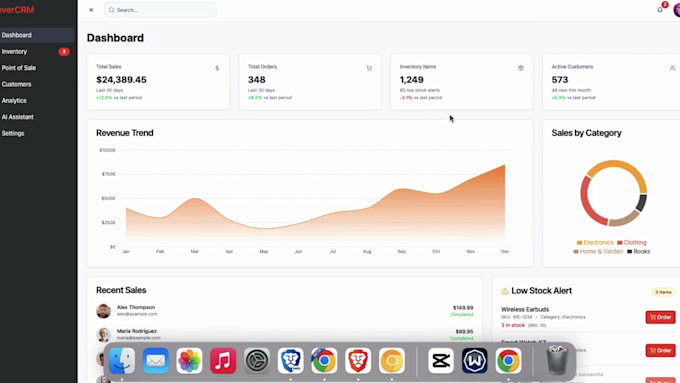Open Chrome Beta in the dock
Screen dimensions: 680x383
pyautogui.click(x=324, y=360)
